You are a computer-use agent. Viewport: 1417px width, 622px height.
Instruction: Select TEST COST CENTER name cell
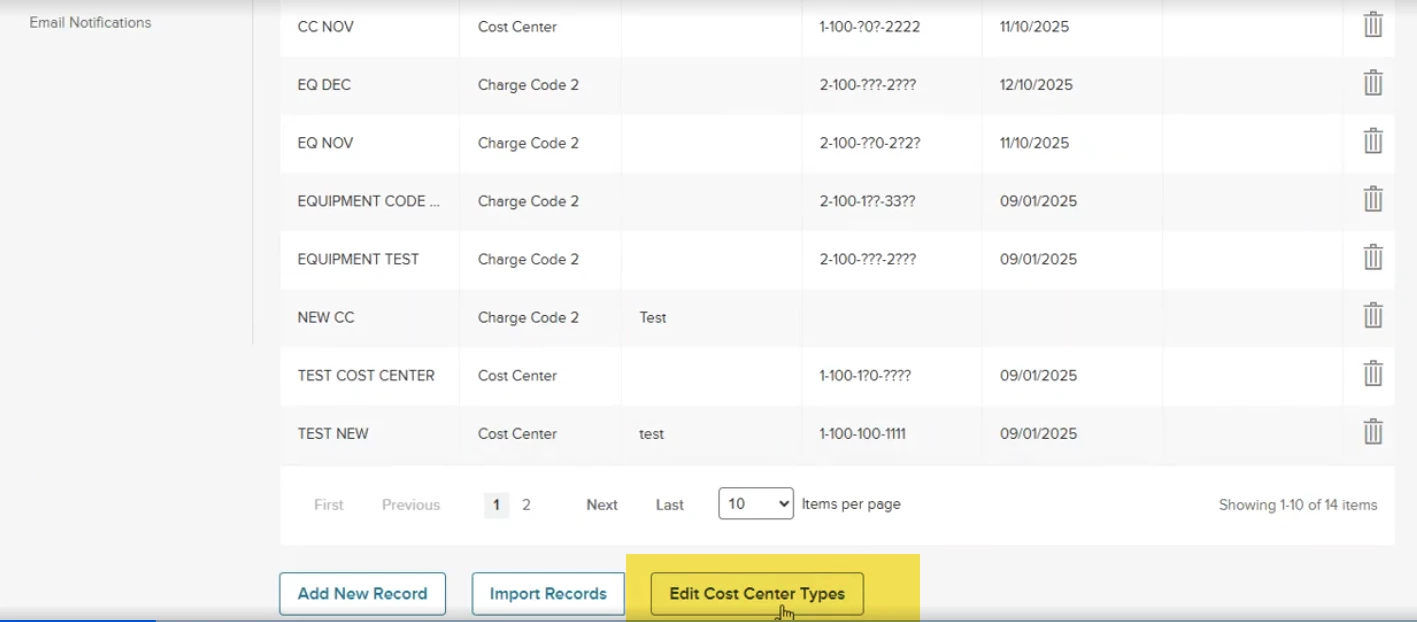click(370, 376)
